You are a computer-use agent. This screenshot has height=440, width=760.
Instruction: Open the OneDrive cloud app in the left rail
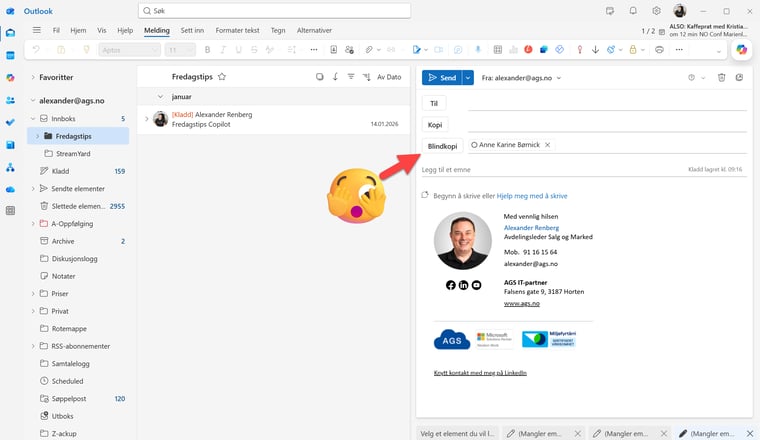coord(10,189)
